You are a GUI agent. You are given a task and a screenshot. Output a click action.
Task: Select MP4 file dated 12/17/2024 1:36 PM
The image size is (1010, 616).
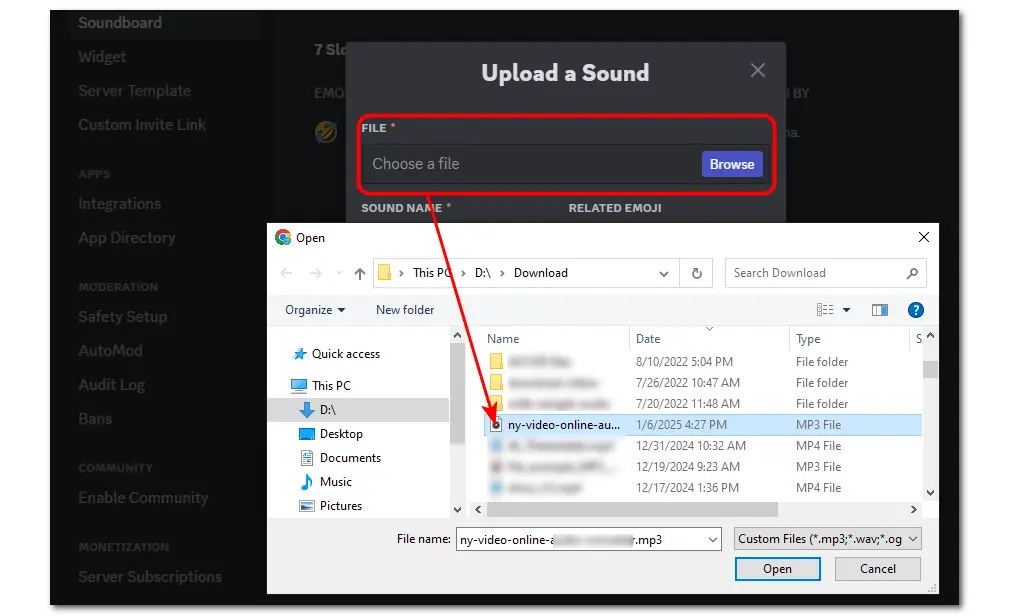703,488
